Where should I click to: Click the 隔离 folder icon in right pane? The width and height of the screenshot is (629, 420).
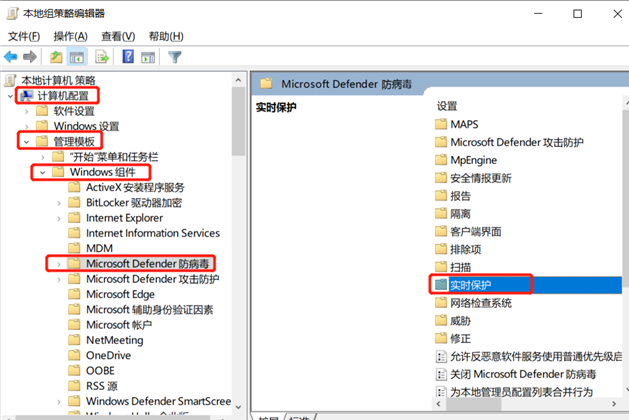[441, 213]
